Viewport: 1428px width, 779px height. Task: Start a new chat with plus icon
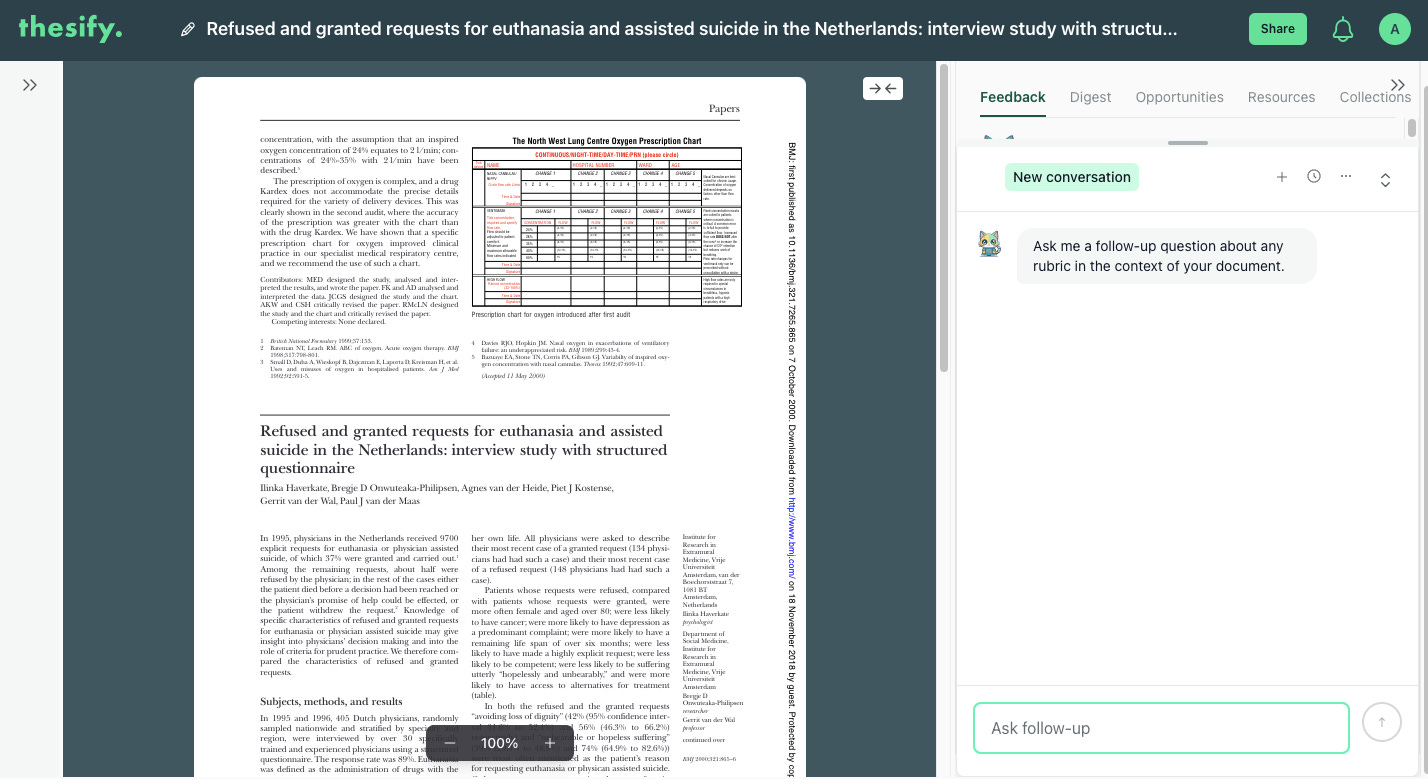(x=1282, y=177)
